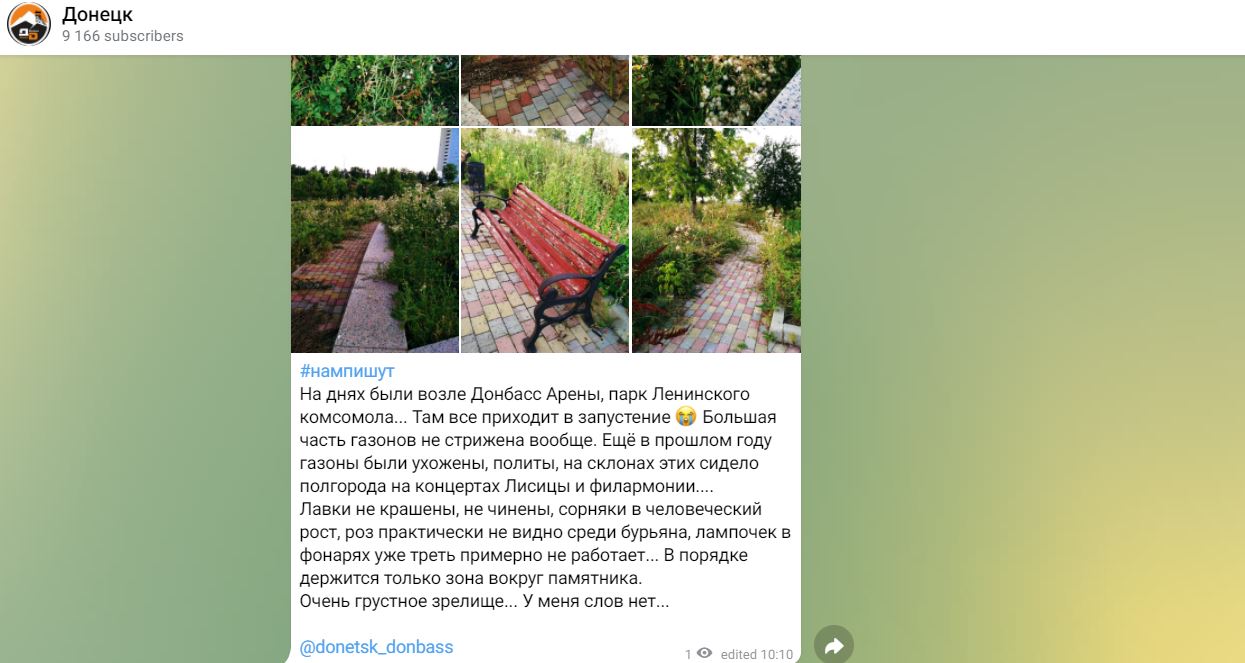Image resolution: width=1245 pixels, height=663 pixels.
Task: Click the edited 10:10 timestamp
Action: (757, 654)
